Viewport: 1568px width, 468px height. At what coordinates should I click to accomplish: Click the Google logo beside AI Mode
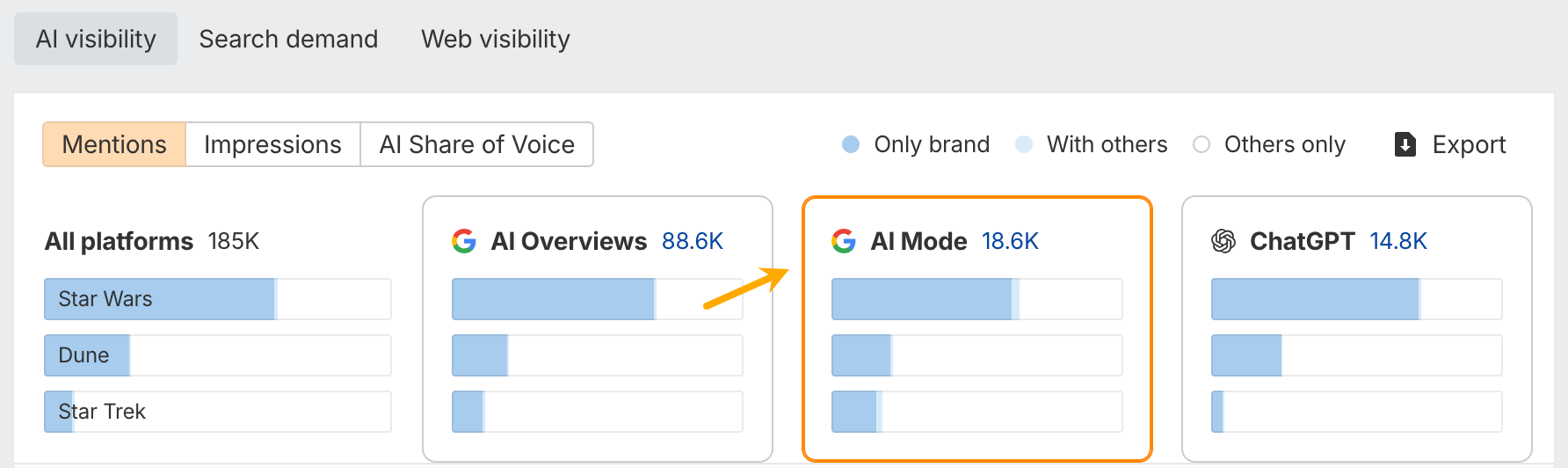click(x=844, y=241)
